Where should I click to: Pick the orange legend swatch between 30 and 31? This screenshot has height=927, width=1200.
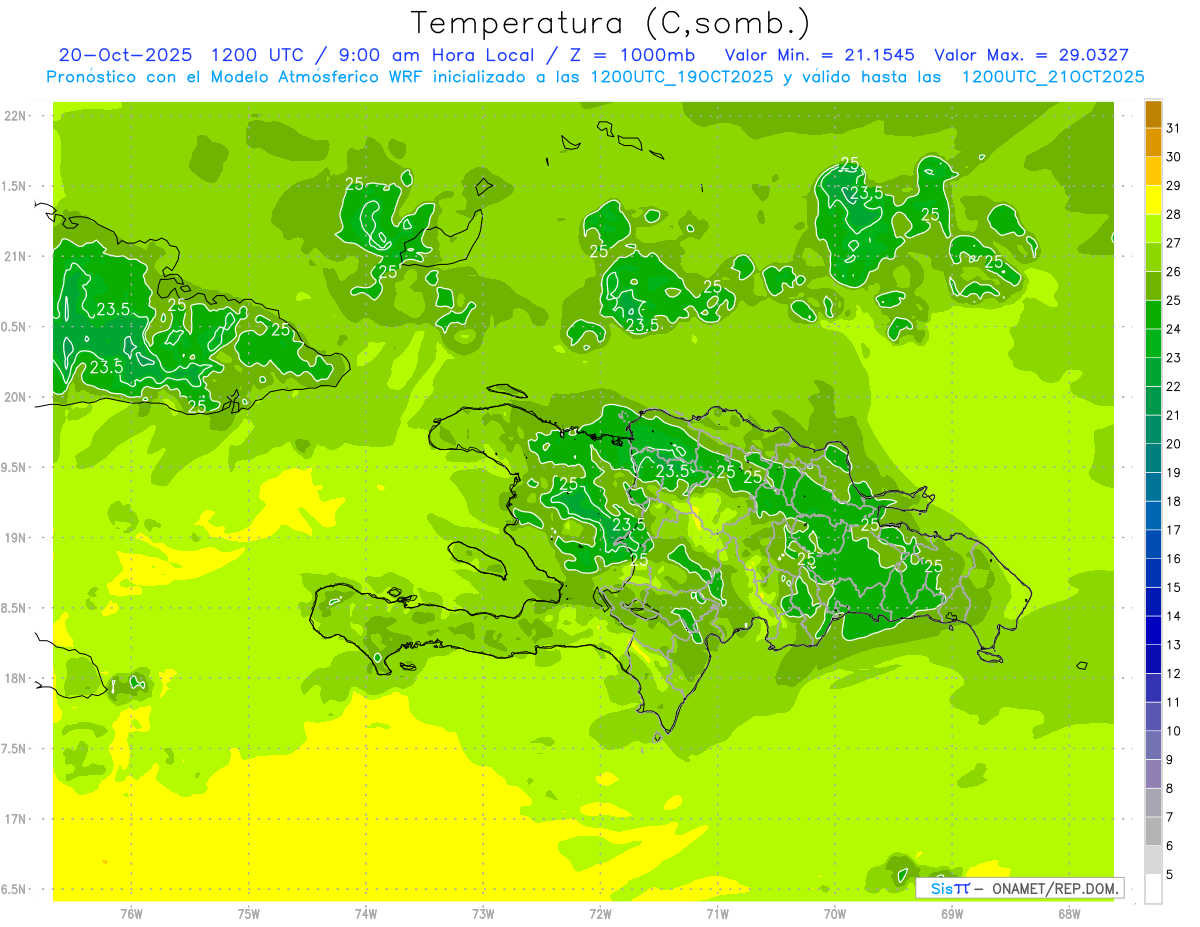(x=1153, y=142)
